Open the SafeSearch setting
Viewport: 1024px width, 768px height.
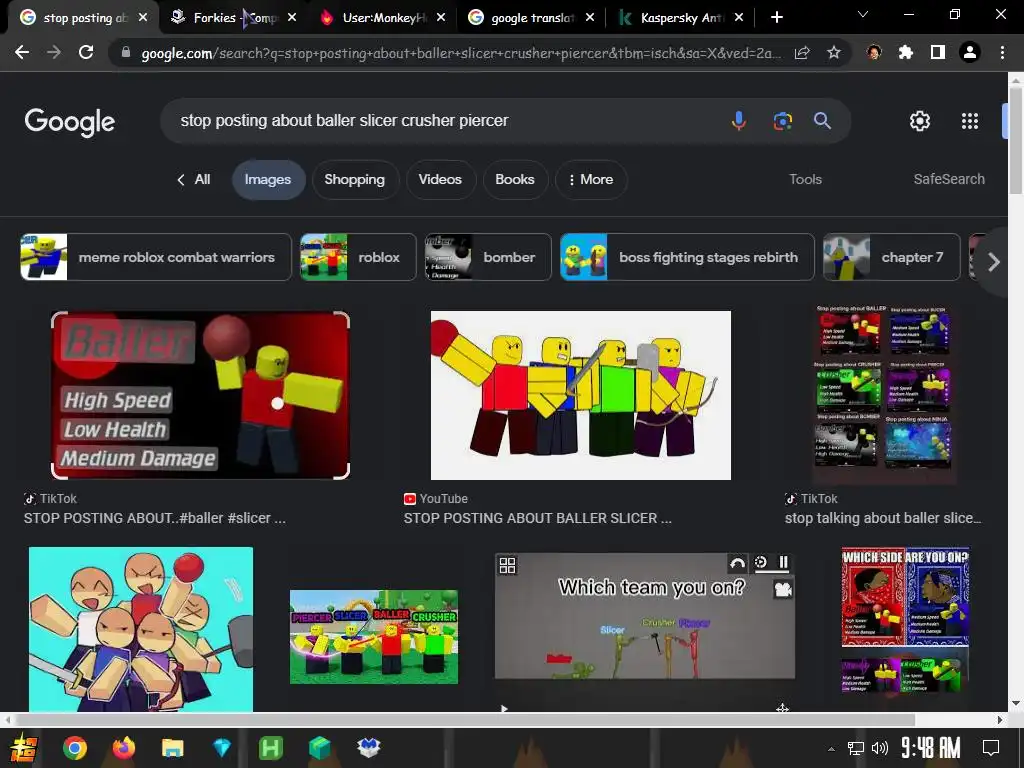[949, 179]
